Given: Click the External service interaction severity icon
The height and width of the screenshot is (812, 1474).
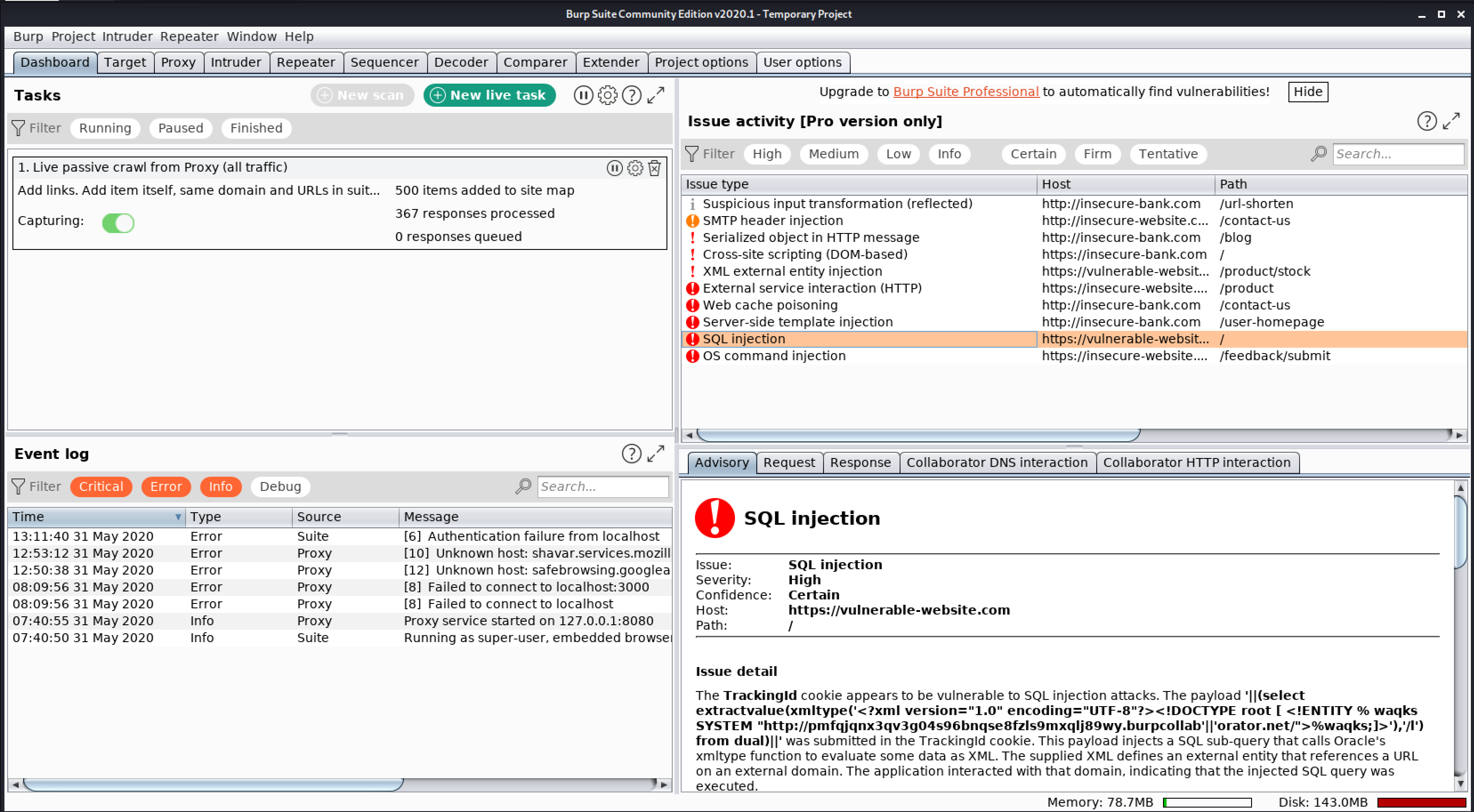Looking at the screenshot, I should [x=692, y=288].
